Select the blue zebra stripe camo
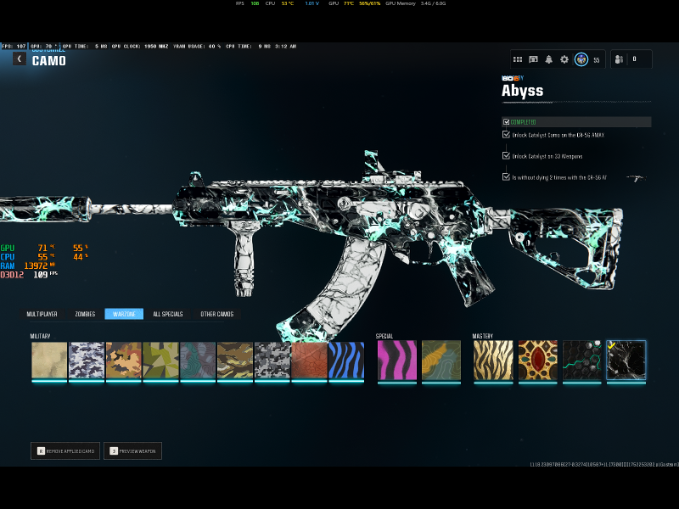 pos(346,361)
